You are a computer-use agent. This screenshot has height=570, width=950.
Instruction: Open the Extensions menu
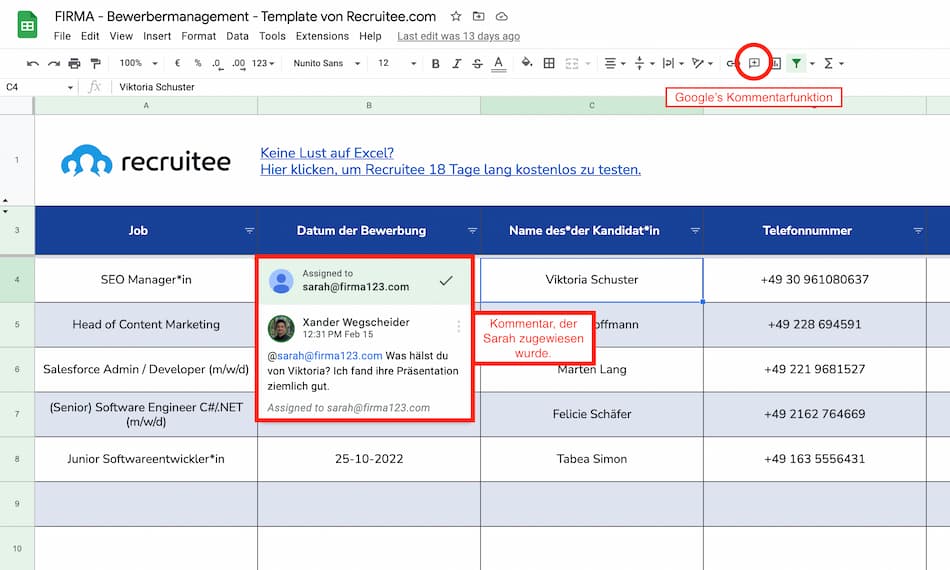point(322,36)
